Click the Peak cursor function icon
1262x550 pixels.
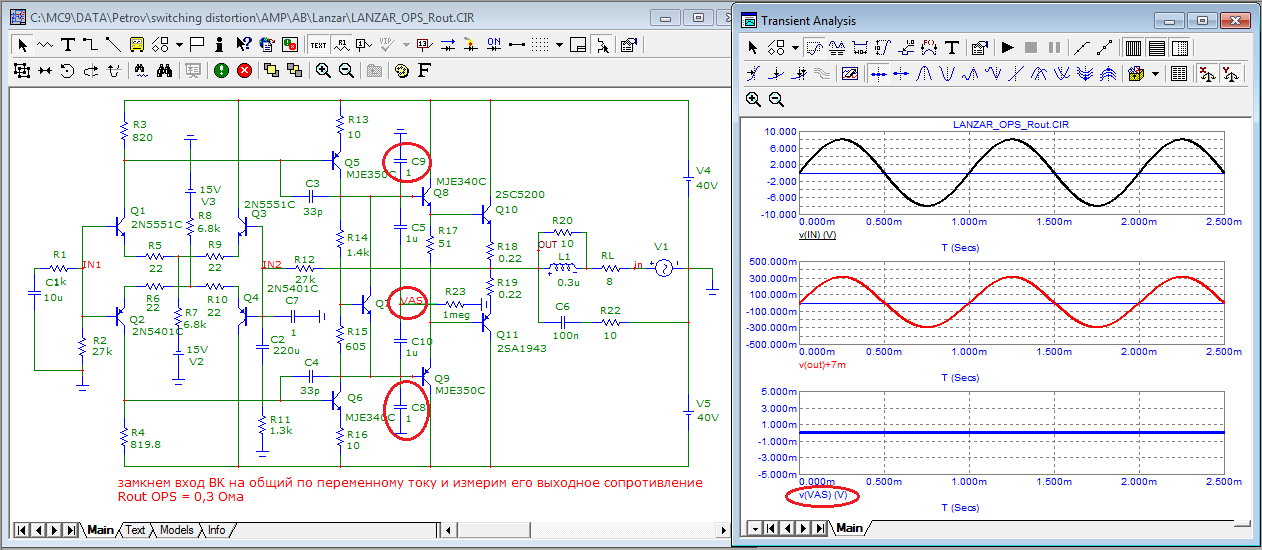tap(925, 73)
